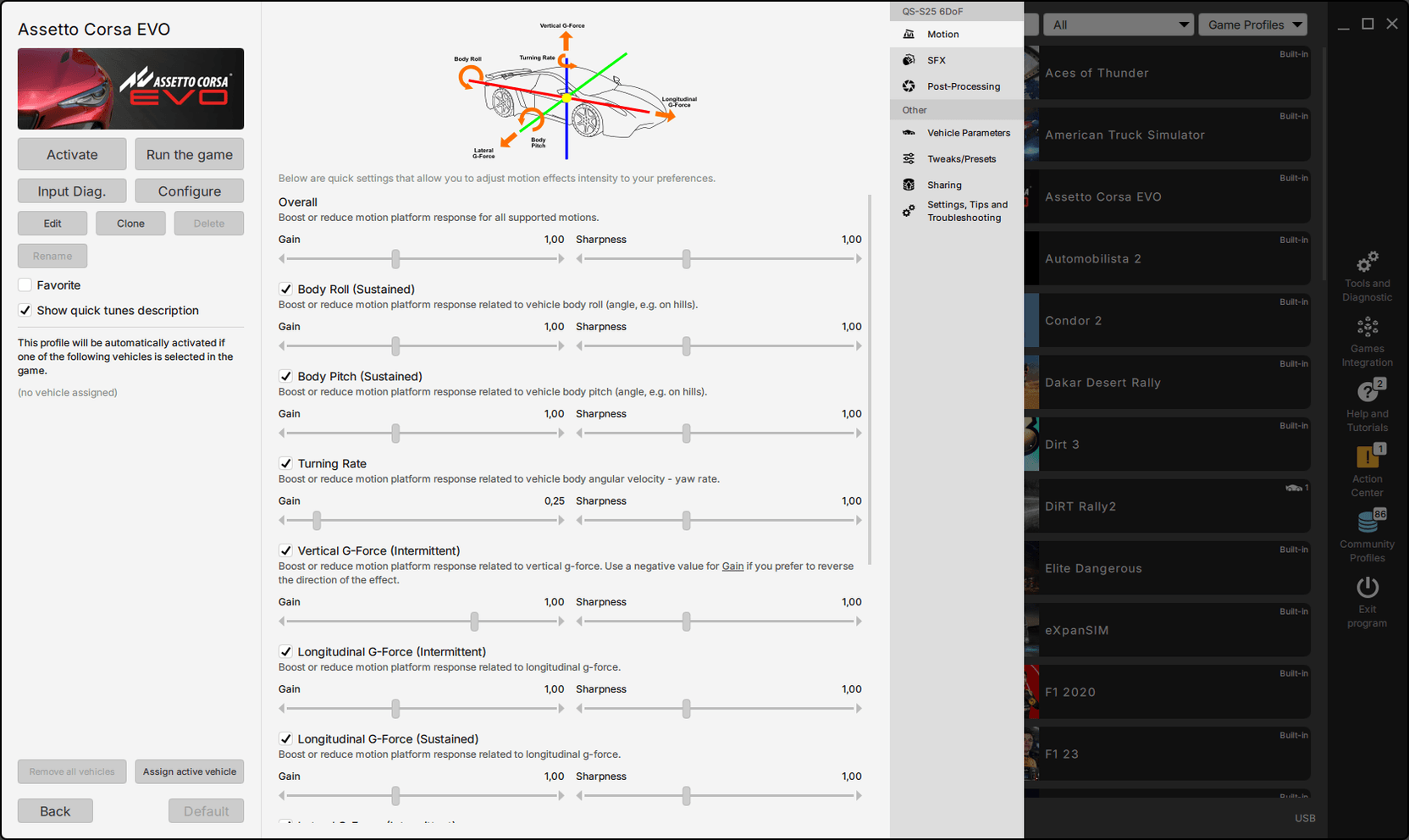Open Post-Processing section
The width and height of the screenshot is (1409, 840).
957,86
